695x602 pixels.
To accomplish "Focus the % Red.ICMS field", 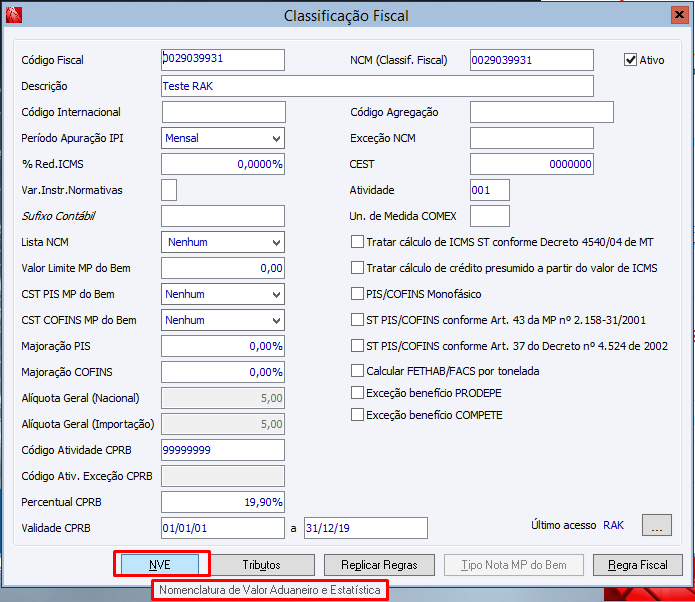I will (223, 164).
